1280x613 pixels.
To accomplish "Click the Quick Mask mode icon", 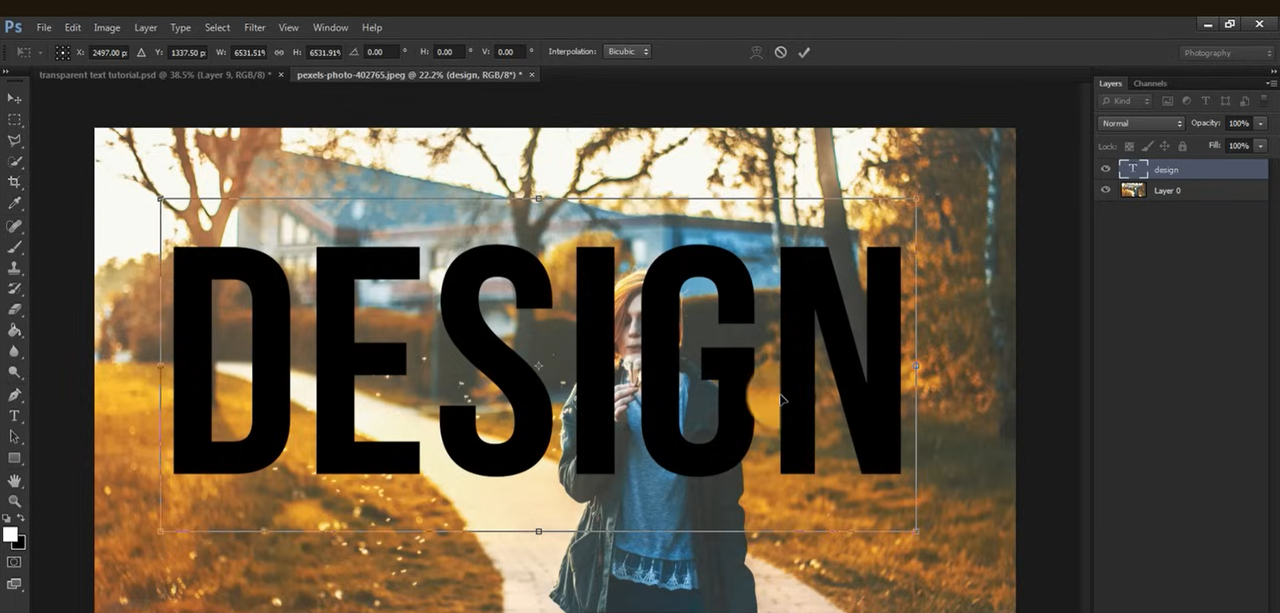I will [14, 562].
